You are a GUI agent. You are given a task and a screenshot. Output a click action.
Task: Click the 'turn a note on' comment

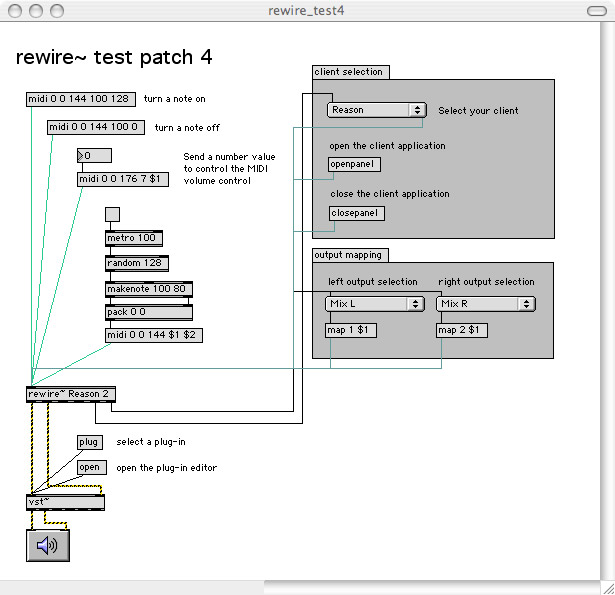175,99
